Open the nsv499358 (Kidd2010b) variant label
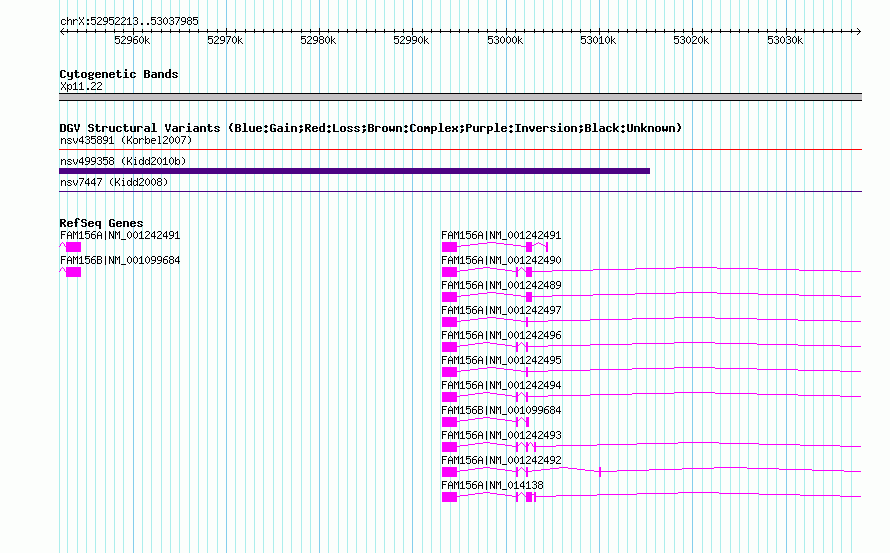 click(123, 161)
